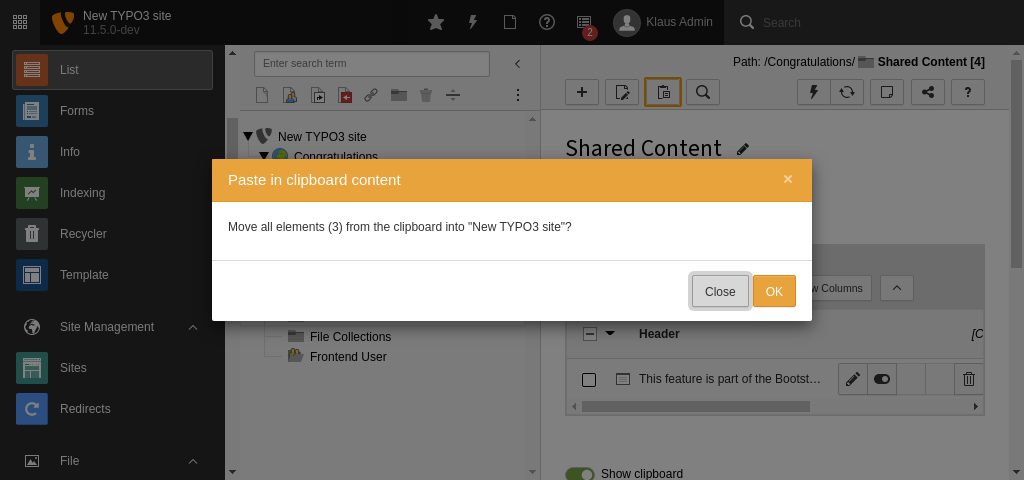Collapse the table with the up chevron button
The width and height of the screenshot is (1024, 480).
(897, 288)
